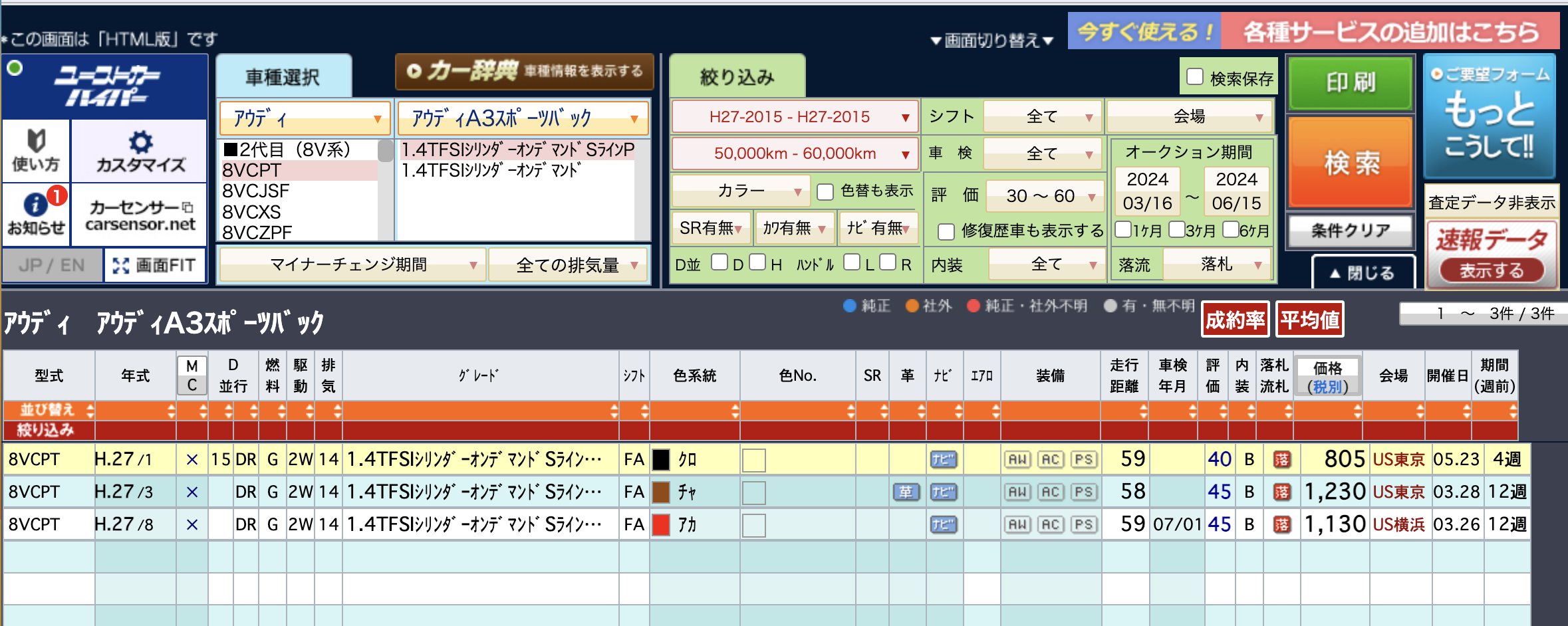The image size is (1568, 626).
Task: Sort the 型式 column with its arrows
Action: (90, 410)
